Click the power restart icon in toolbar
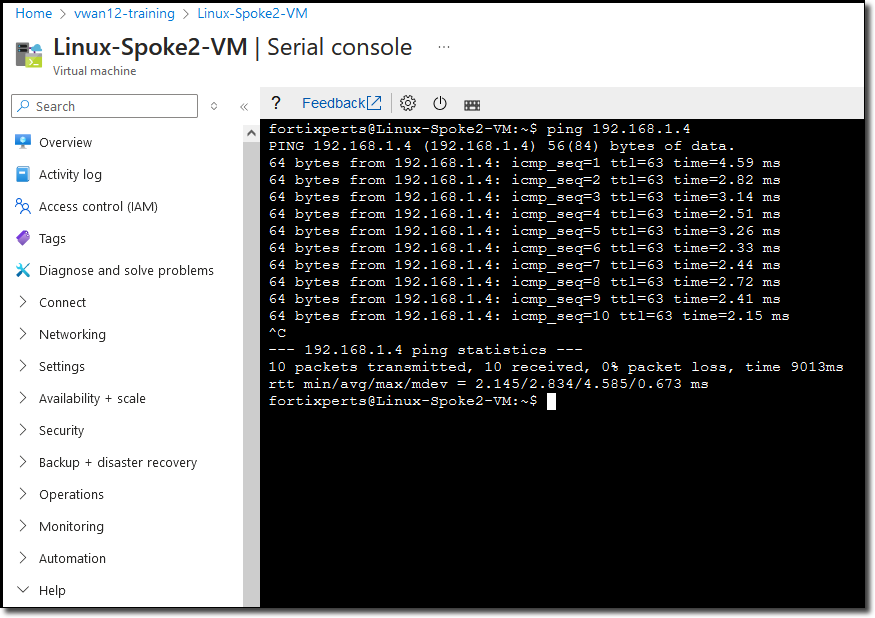Image resolution: width=875 pixels, height=618 pixels. click(440, 103)
